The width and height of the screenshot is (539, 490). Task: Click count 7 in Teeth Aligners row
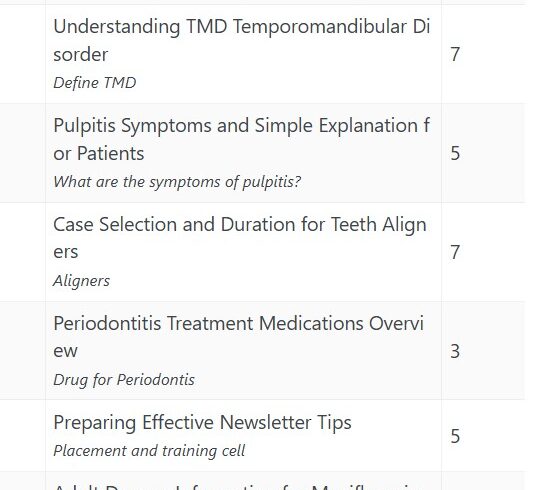coord(455,252)
